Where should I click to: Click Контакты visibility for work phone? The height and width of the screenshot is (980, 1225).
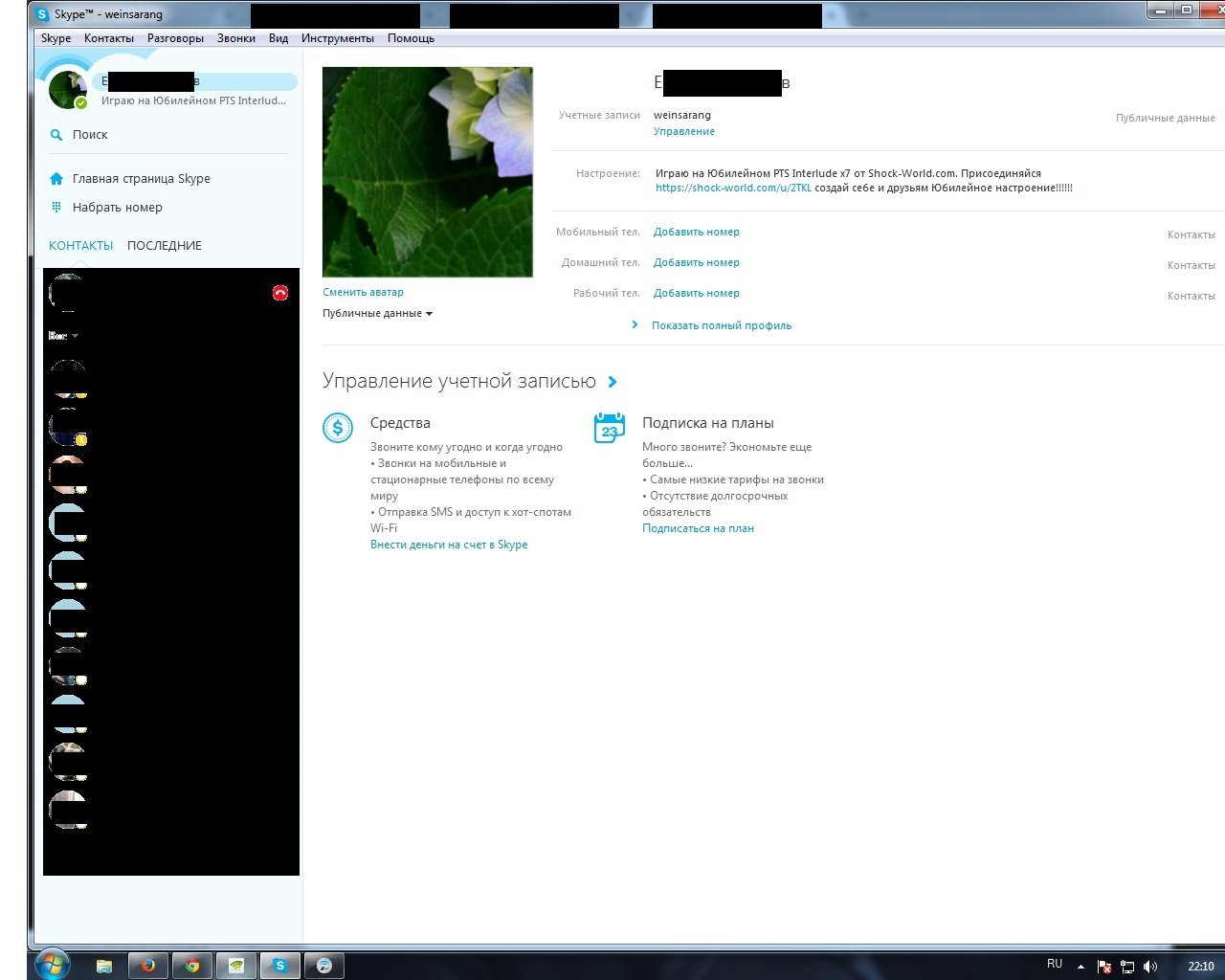pos(1192,296)
